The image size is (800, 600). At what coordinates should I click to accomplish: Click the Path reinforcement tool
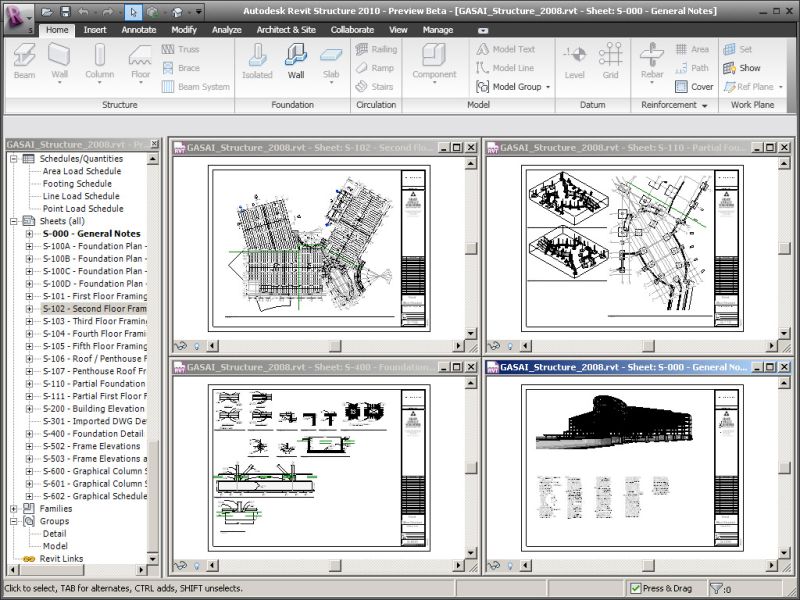point(692,68)
